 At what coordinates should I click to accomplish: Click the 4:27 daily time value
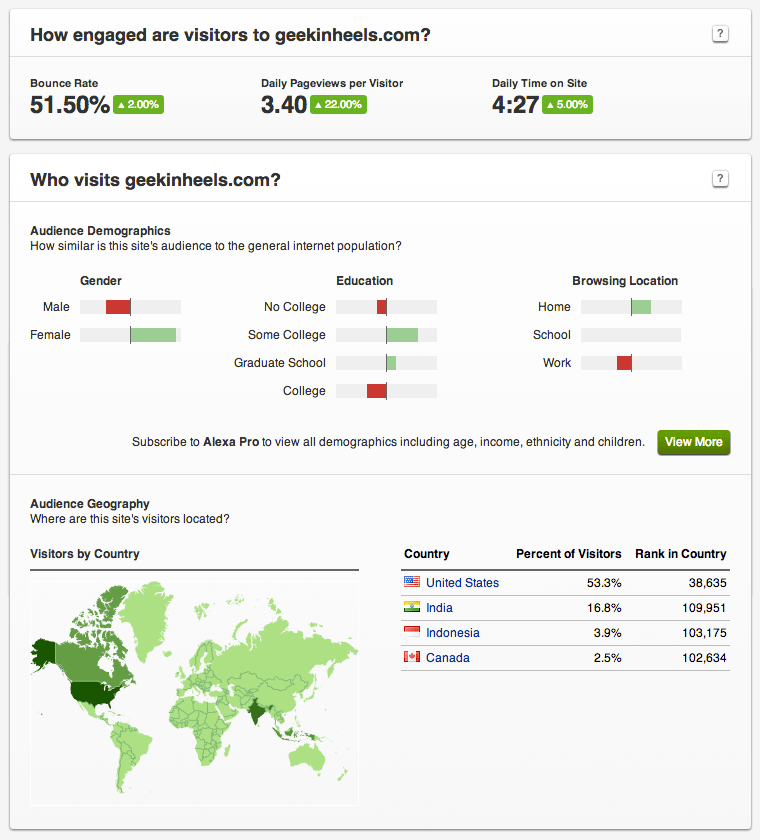point(515,104)
